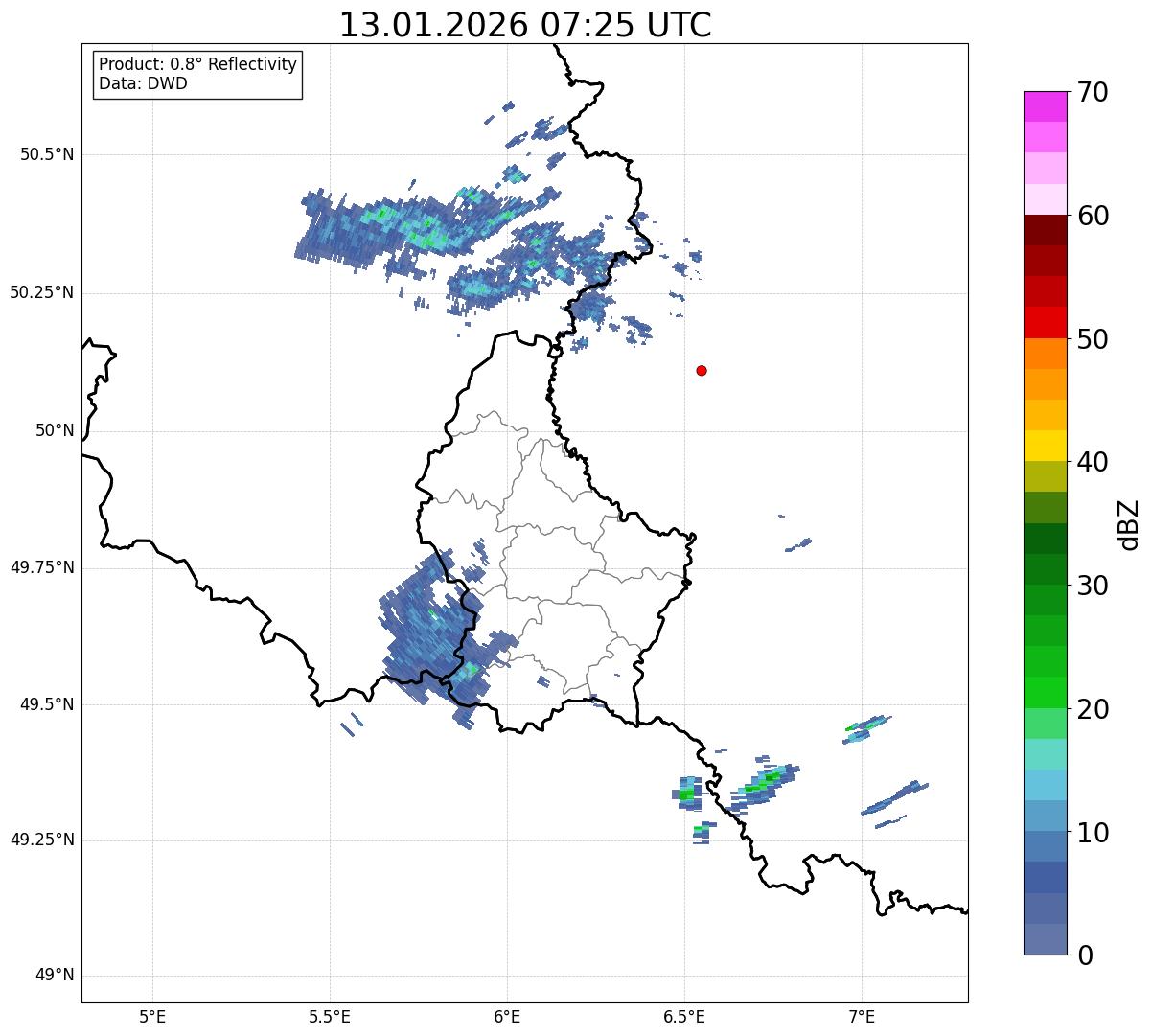Pick the bright yellow swatch above 40 dBZ
1152x1036 pixels.
click(1045, 446)
